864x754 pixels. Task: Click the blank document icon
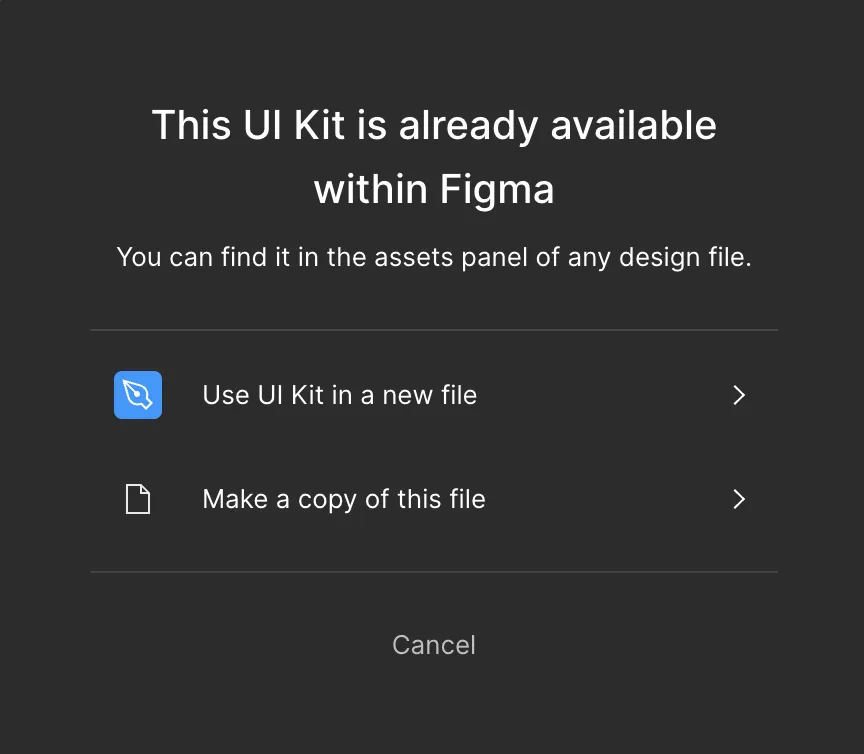point(138,499)
